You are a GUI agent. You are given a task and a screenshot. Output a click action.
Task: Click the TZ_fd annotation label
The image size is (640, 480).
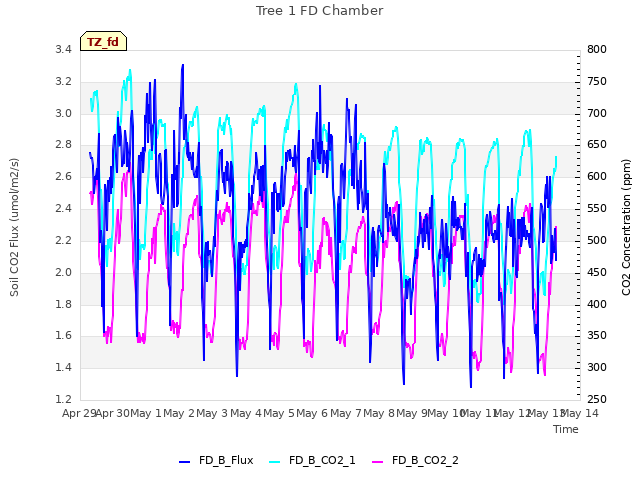(103, 42)
